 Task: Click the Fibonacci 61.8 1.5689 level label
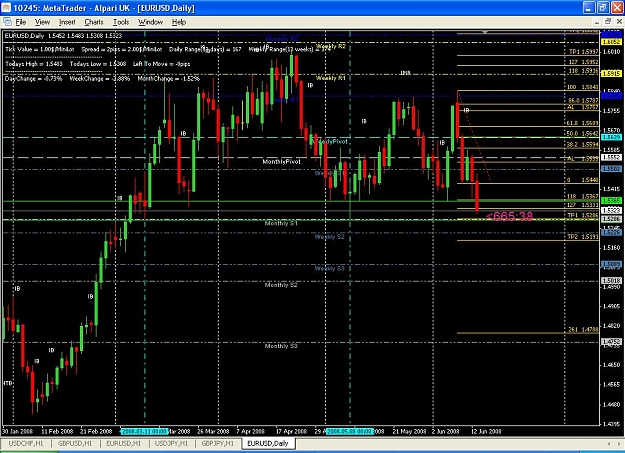(x=582, y=123)
